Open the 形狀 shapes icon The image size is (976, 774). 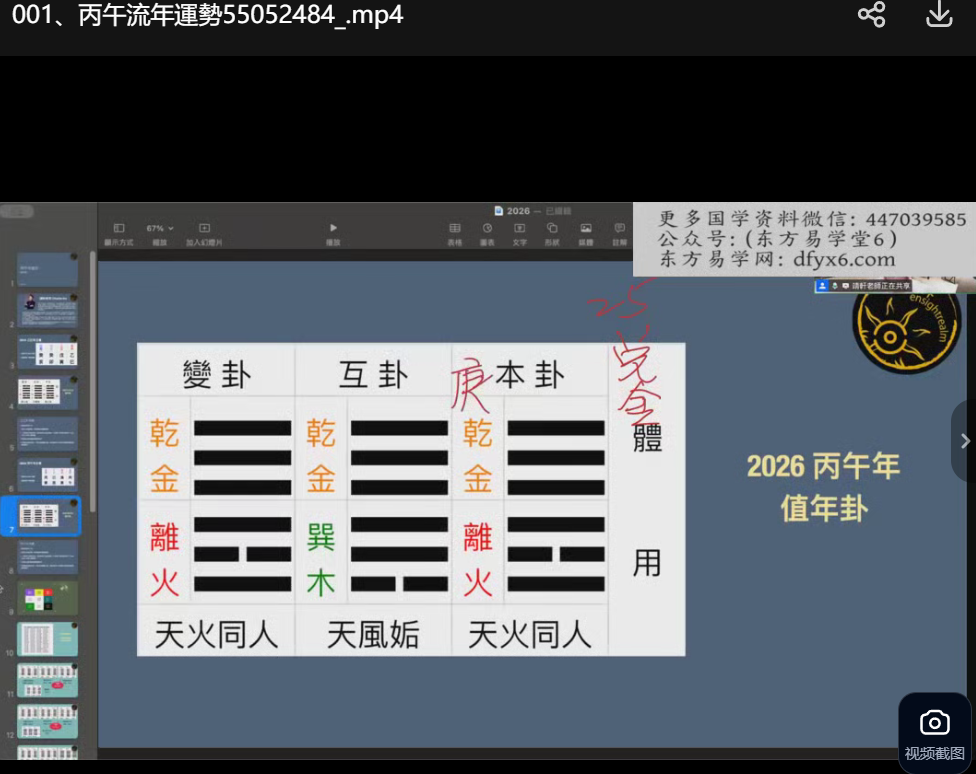(x=552, y=229)
